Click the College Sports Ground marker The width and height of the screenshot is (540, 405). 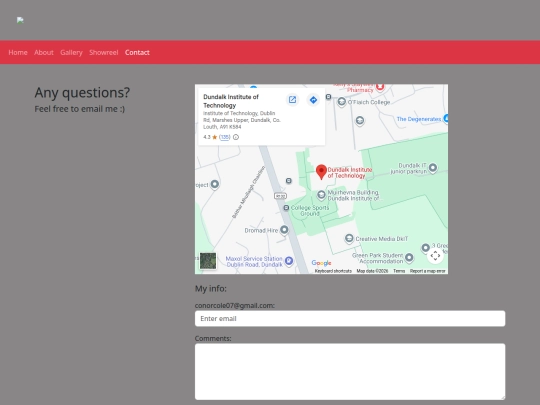click(286, 208)
